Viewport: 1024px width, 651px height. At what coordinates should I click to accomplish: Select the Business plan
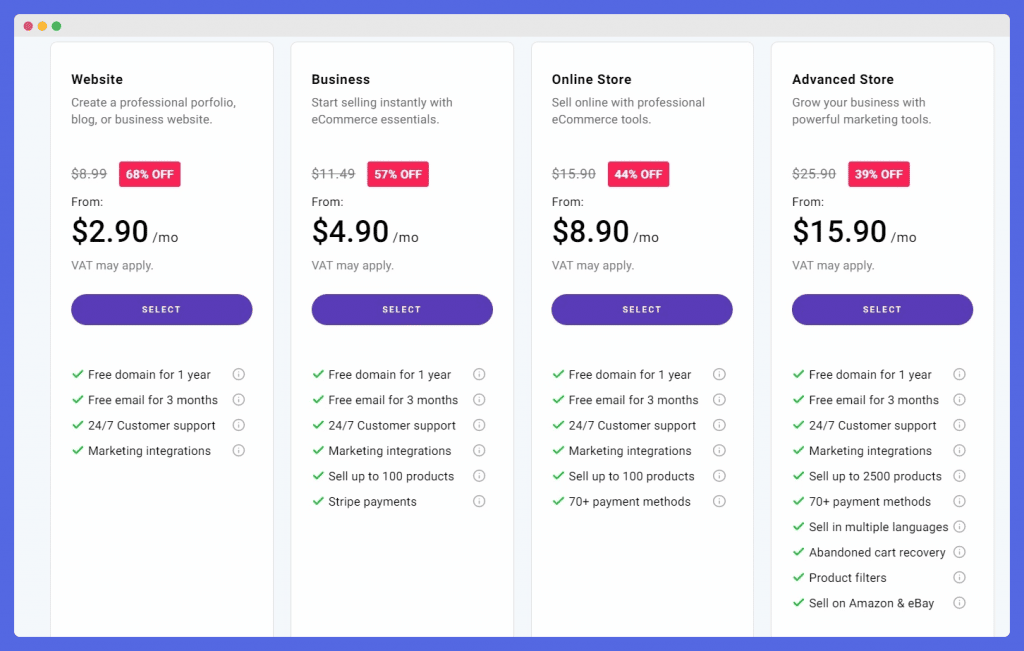[402, 310]
